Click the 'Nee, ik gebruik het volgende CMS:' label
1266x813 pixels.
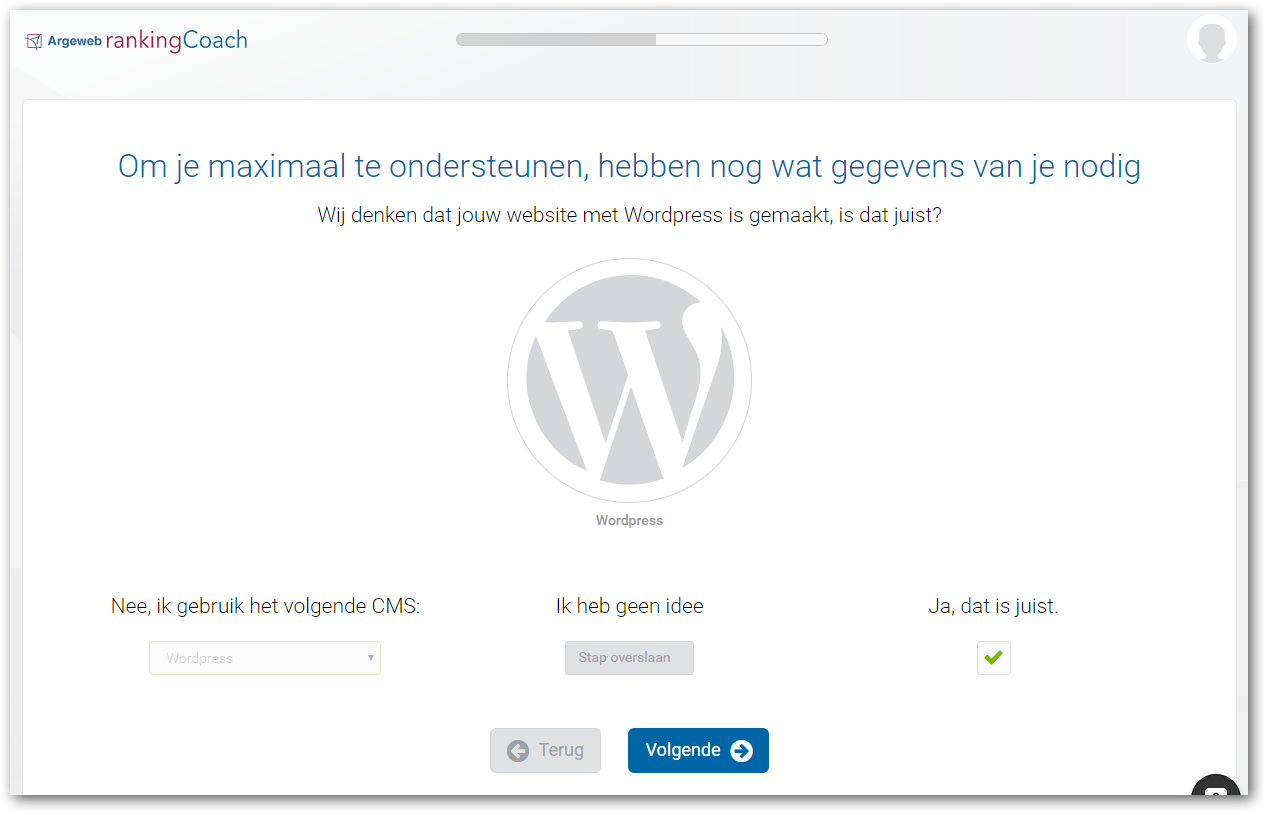(x=265, y=606)
